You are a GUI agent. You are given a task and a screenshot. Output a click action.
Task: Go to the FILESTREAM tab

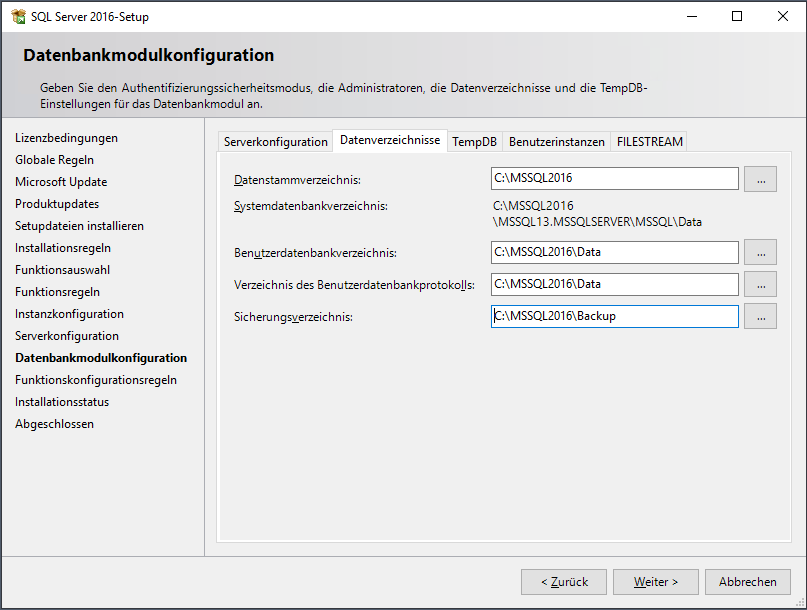pyautogui.click(x=649, y=142)
